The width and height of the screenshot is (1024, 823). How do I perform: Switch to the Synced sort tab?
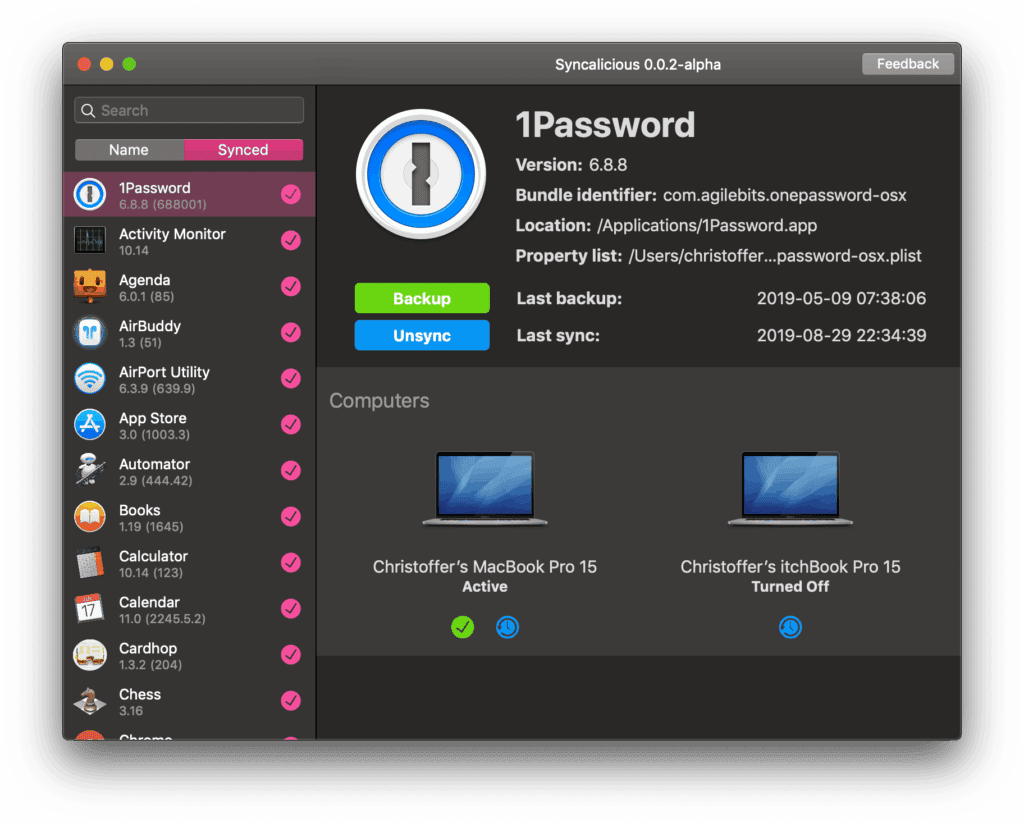pos(243,150)
